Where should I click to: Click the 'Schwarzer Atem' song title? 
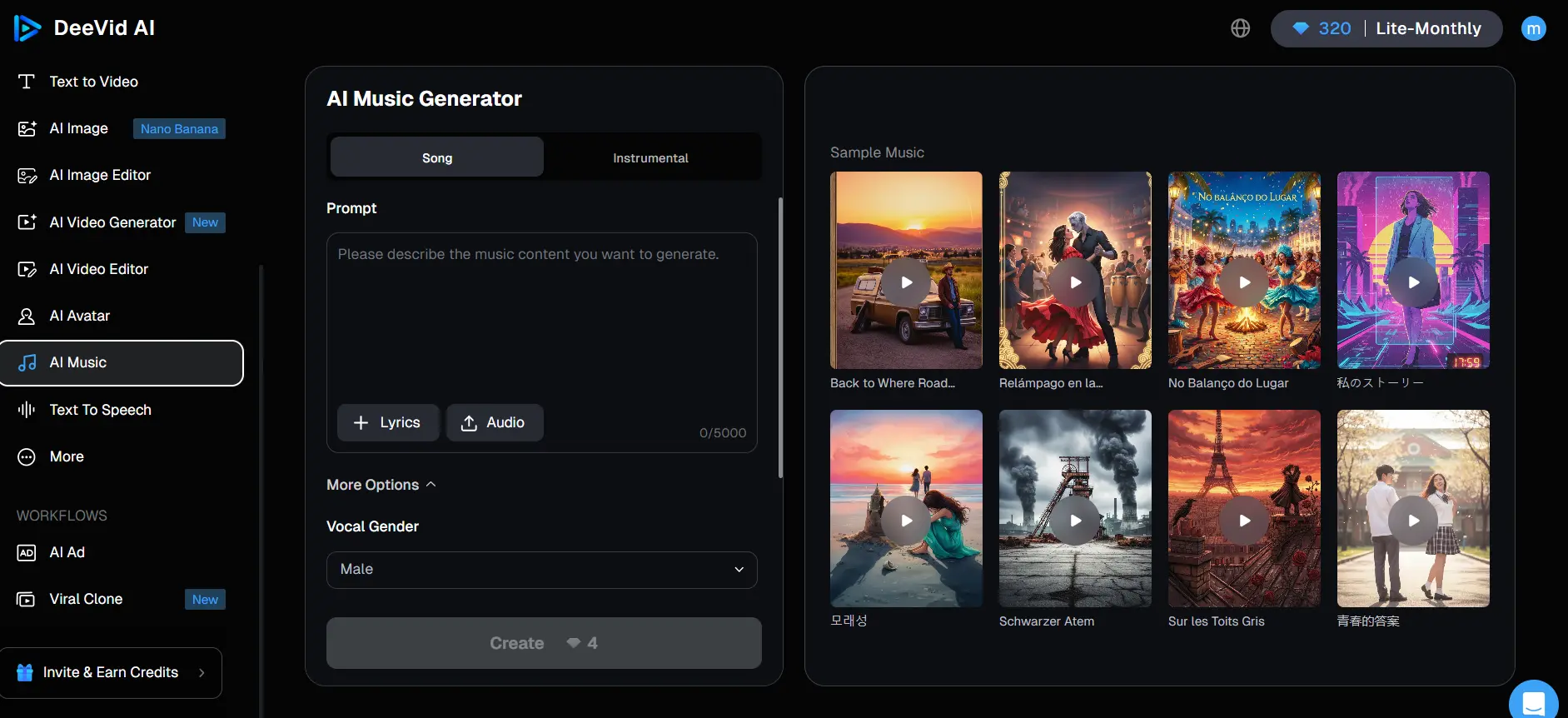click(1047, 621)
